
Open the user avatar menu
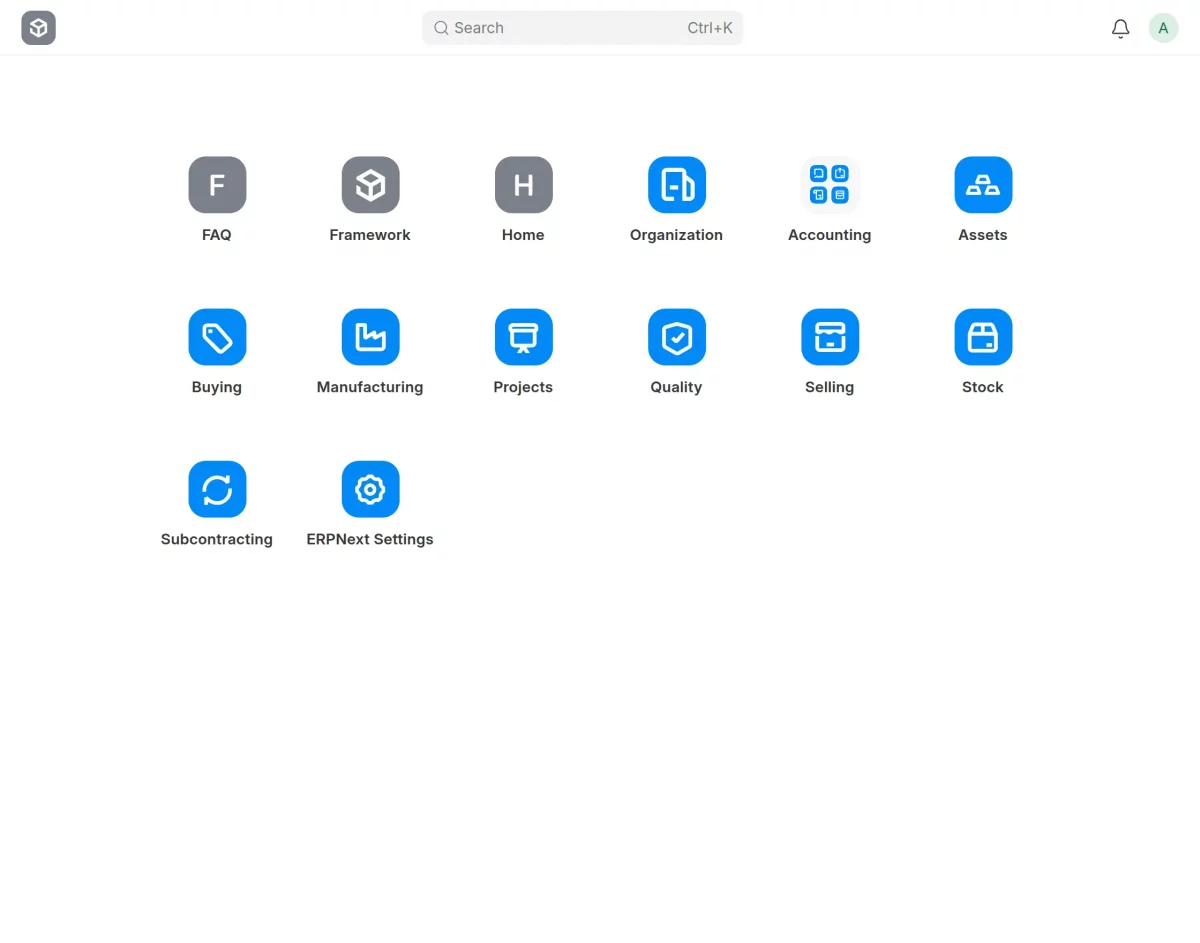tap(1163, 28)
